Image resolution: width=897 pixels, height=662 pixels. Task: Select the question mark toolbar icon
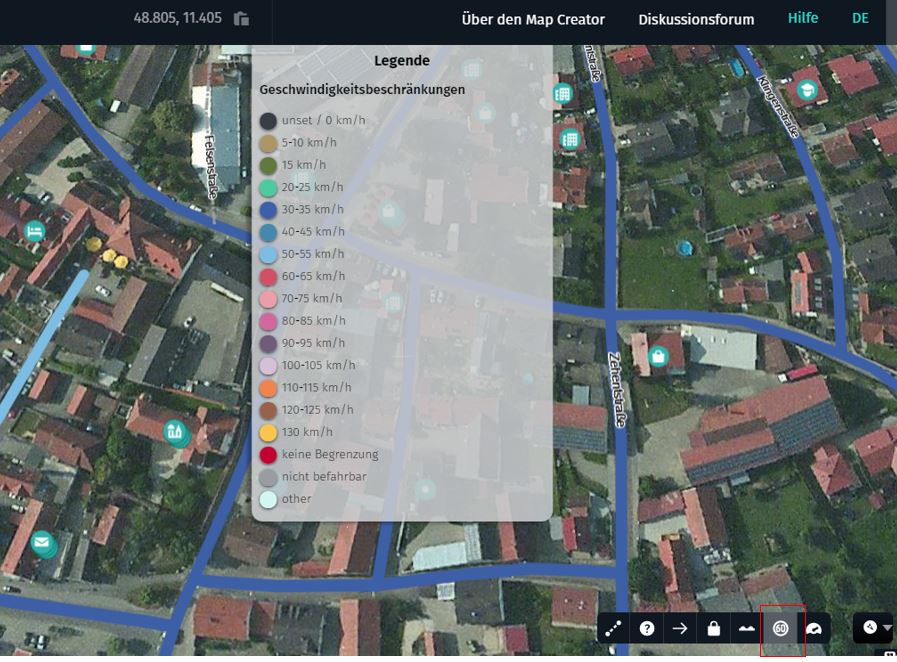pos(647,628)
